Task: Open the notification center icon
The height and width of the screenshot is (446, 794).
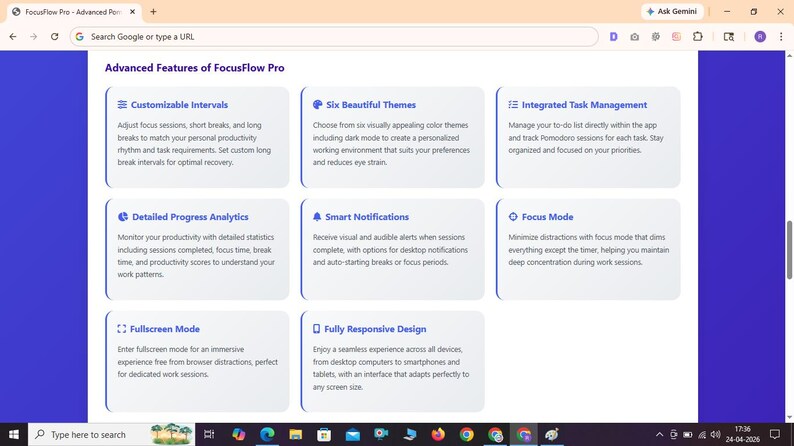Action: tap(775, 434)
